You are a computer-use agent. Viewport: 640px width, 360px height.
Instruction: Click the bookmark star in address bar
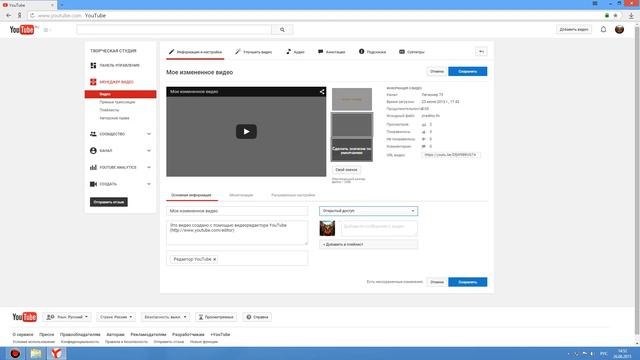616,16
